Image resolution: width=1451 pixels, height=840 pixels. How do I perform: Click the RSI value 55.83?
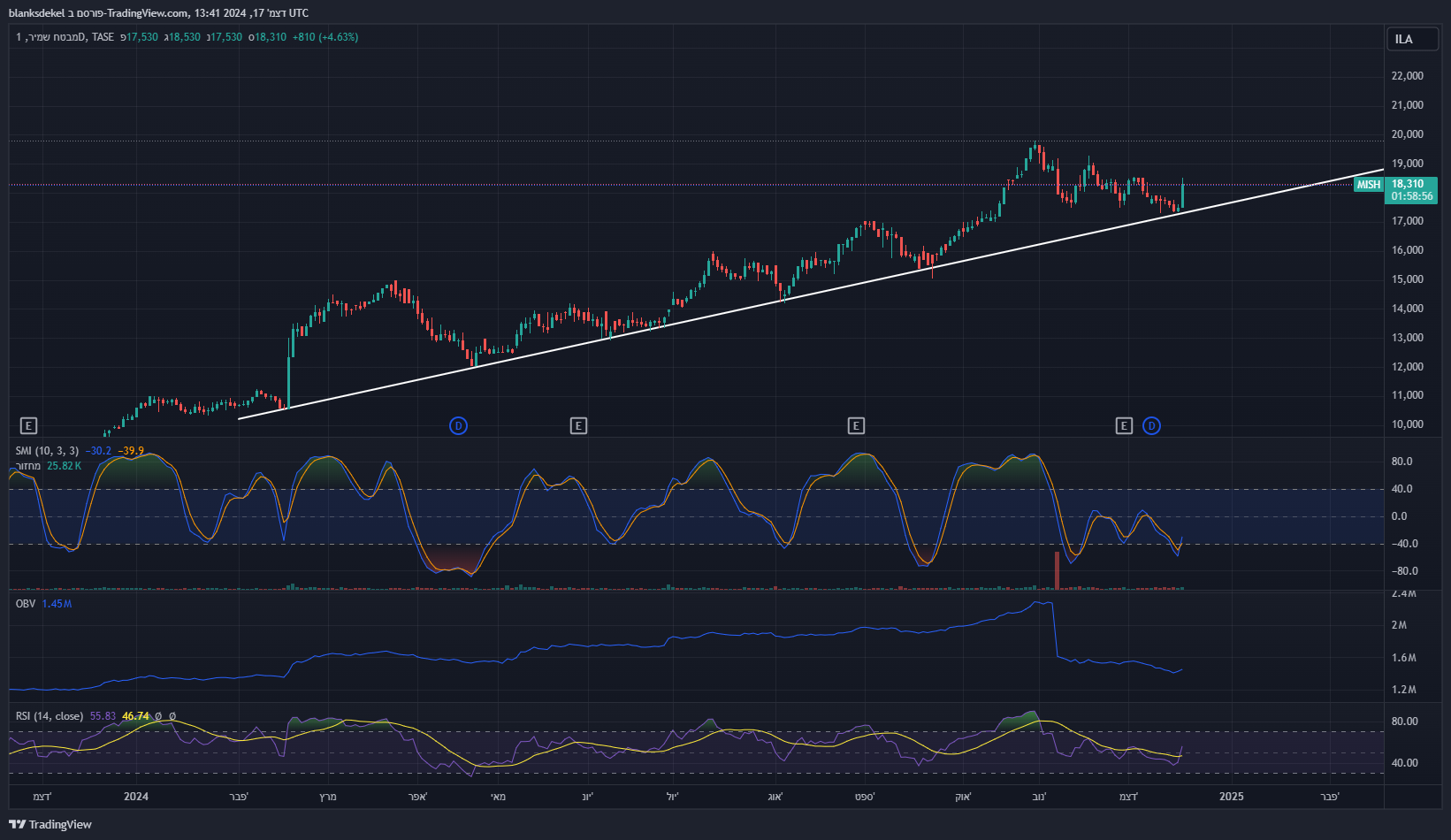coord(103,716)
